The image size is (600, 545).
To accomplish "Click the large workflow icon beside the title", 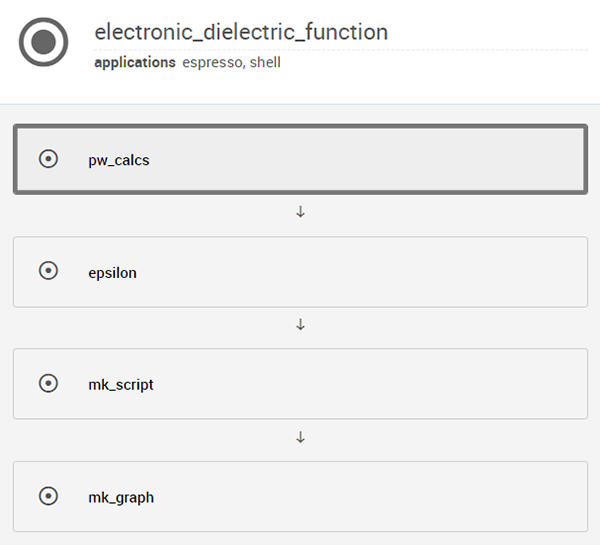I will tap(44, 42).
